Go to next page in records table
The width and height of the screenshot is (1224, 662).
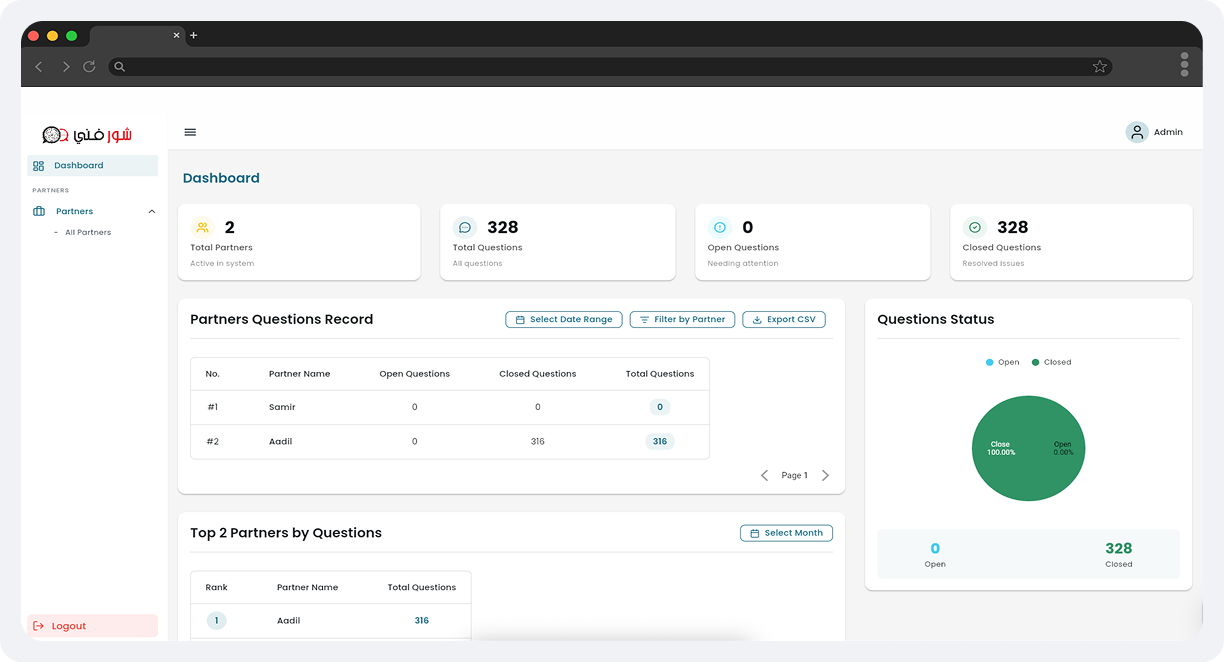tap(825, 476)
